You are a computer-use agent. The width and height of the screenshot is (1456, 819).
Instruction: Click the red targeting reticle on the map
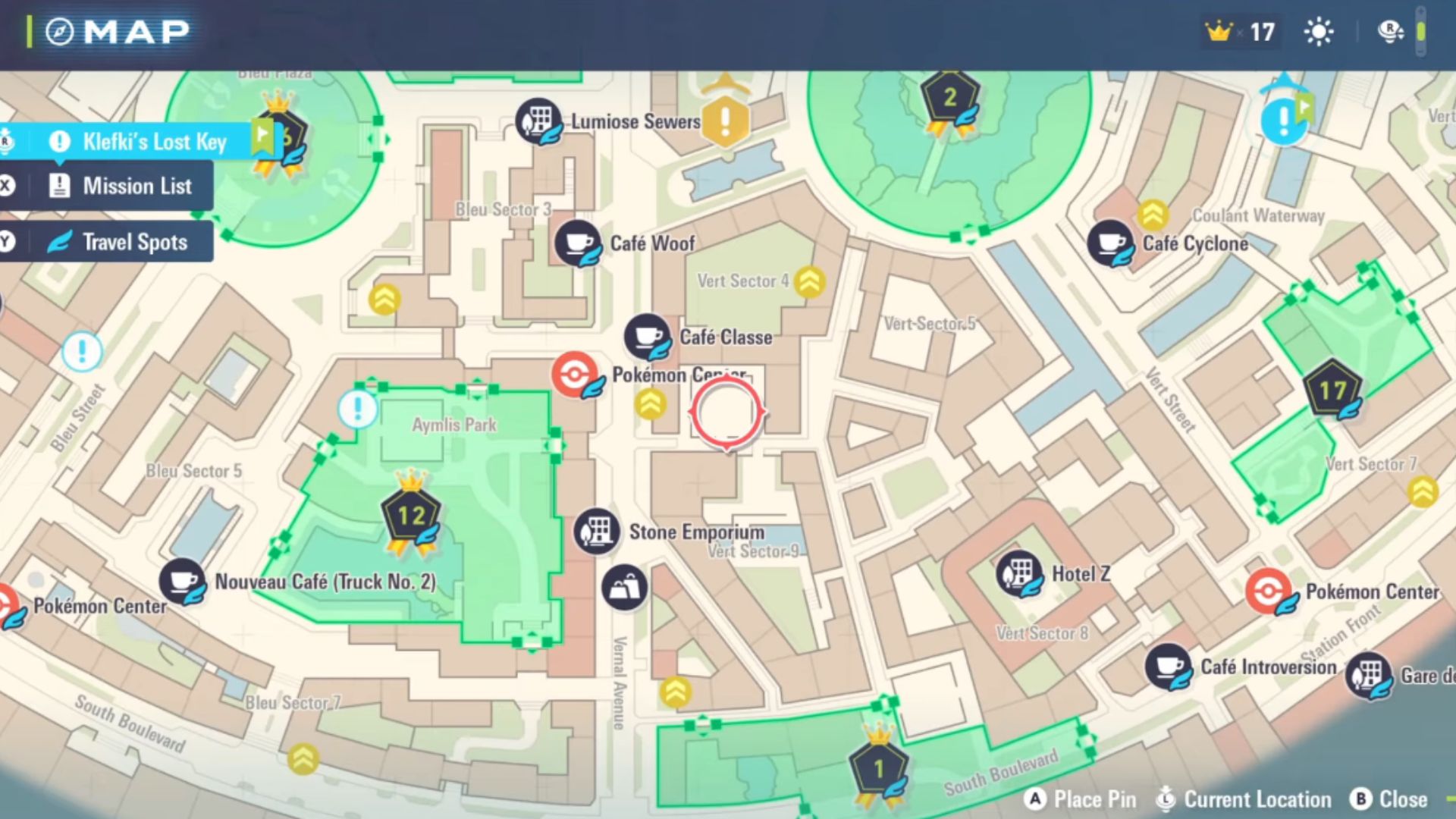726,413
